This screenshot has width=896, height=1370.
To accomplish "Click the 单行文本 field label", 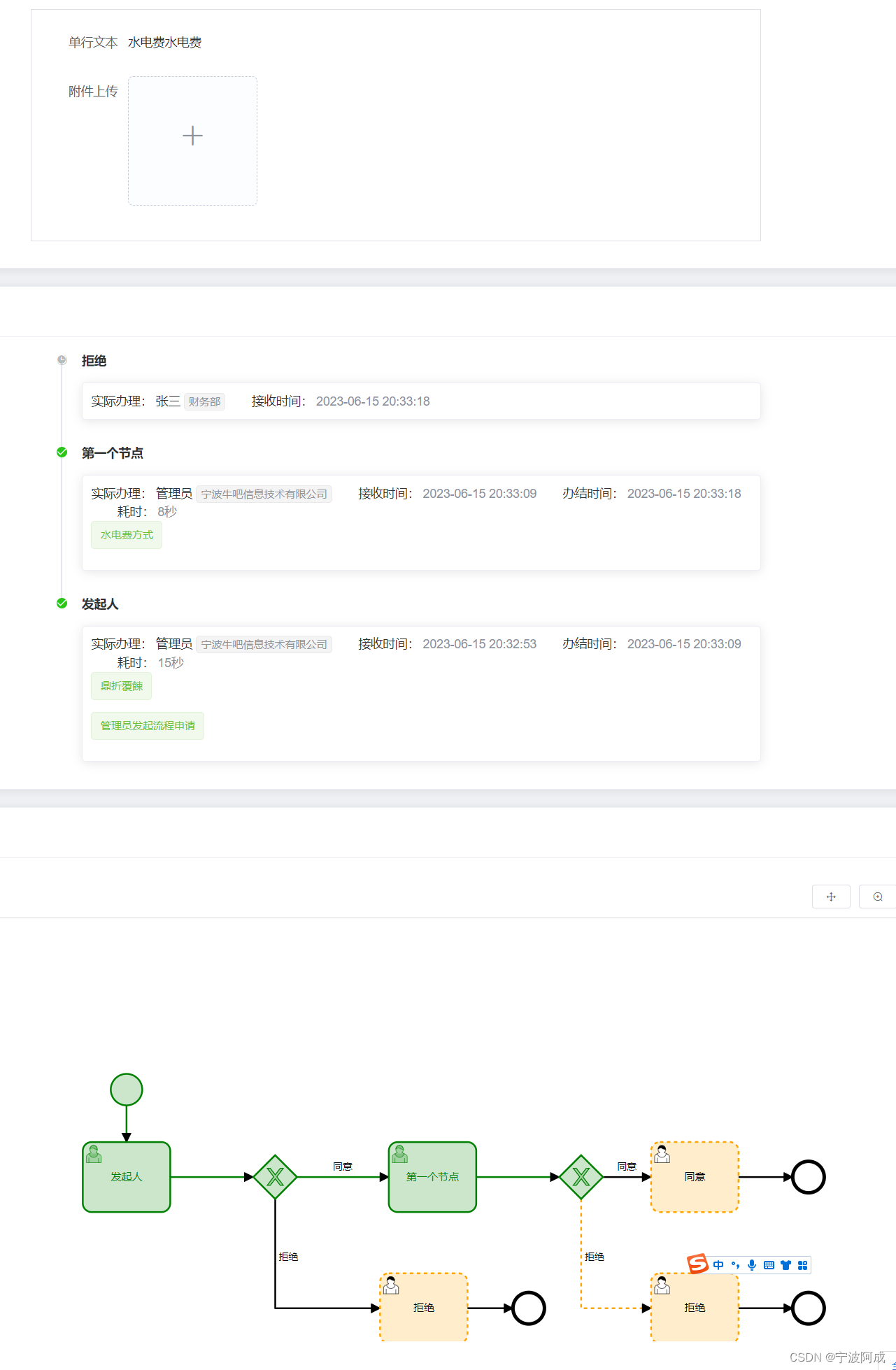I will (93, 43).
